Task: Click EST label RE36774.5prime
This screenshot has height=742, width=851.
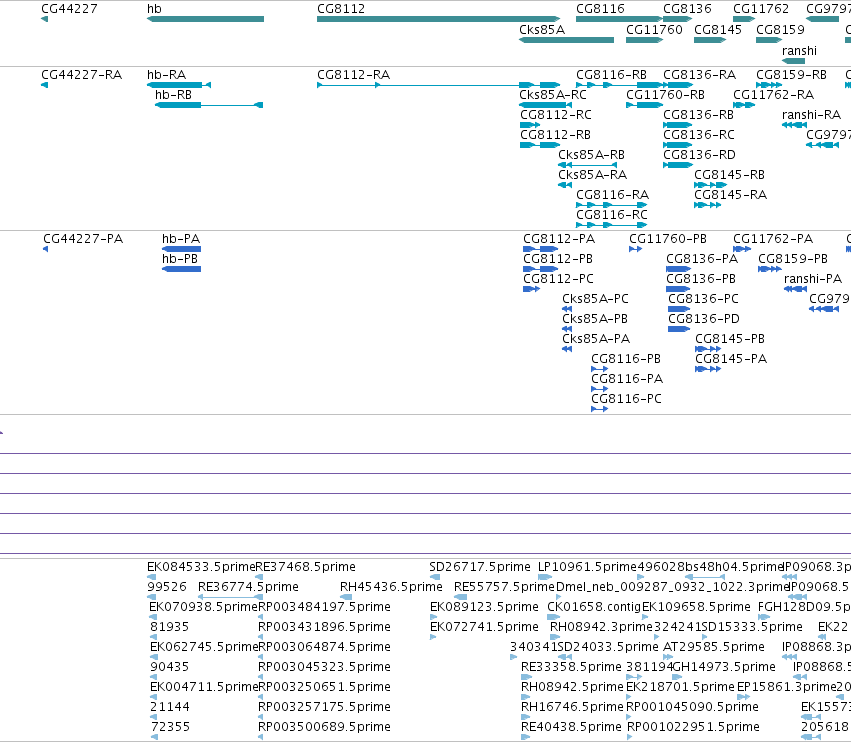Action: 248,587
